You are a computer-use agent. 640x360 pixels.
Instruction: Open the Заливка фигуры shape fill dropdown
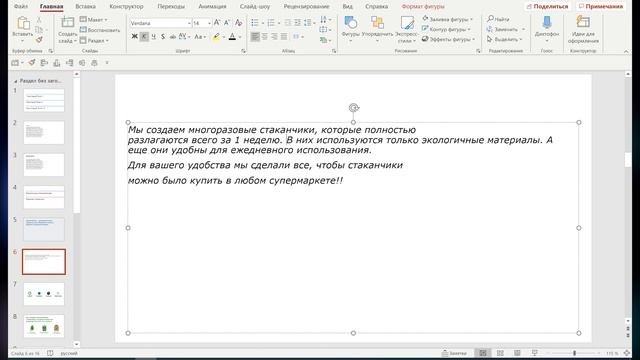click(x=447, y=19)
